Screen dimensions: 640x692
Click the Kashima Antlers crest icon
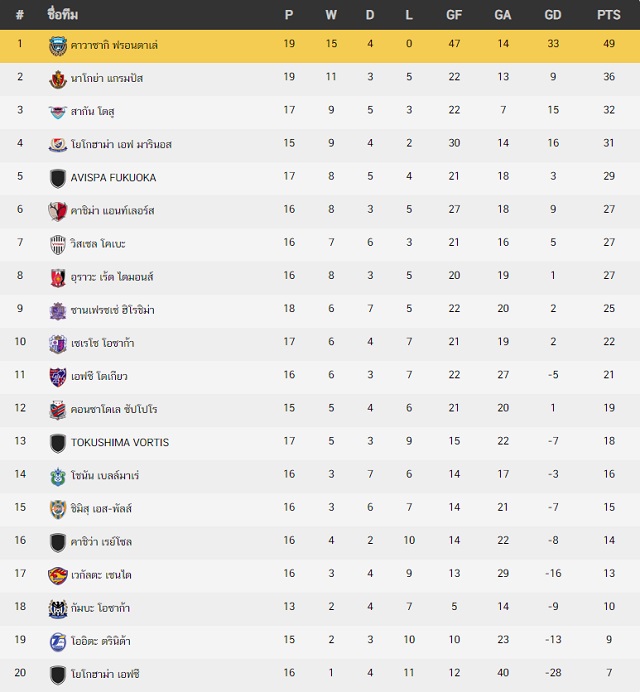58,211
